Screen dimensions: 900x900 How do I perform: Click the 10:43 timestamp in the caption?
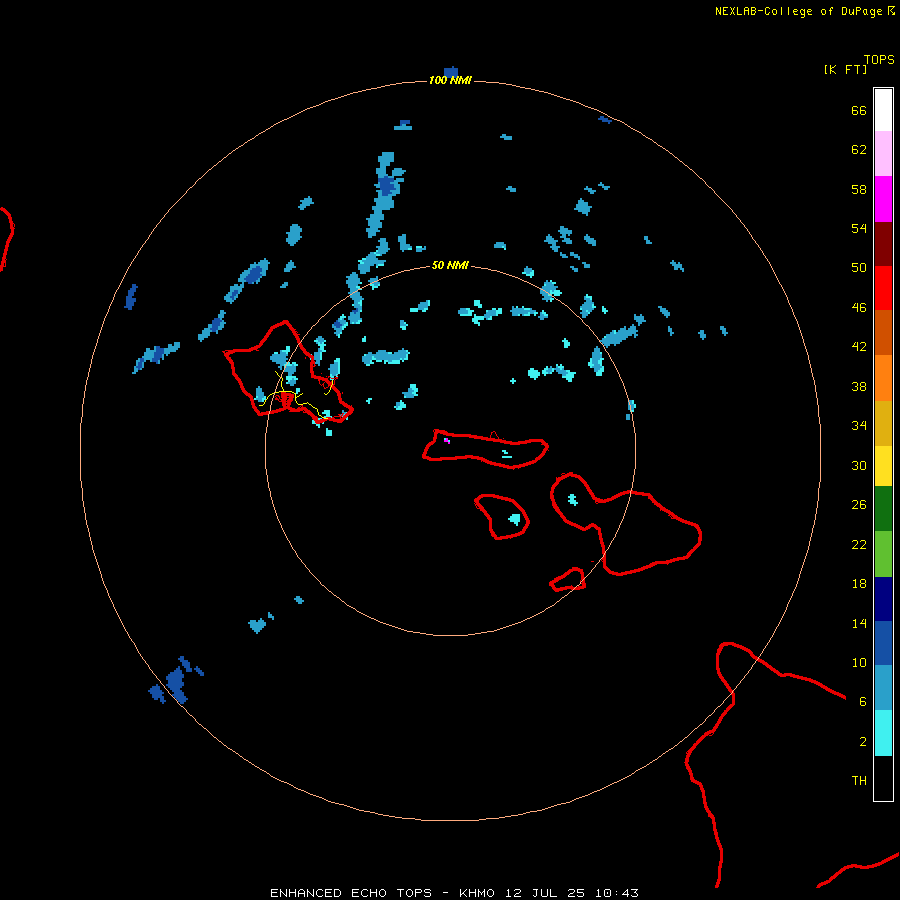(616, 893)
